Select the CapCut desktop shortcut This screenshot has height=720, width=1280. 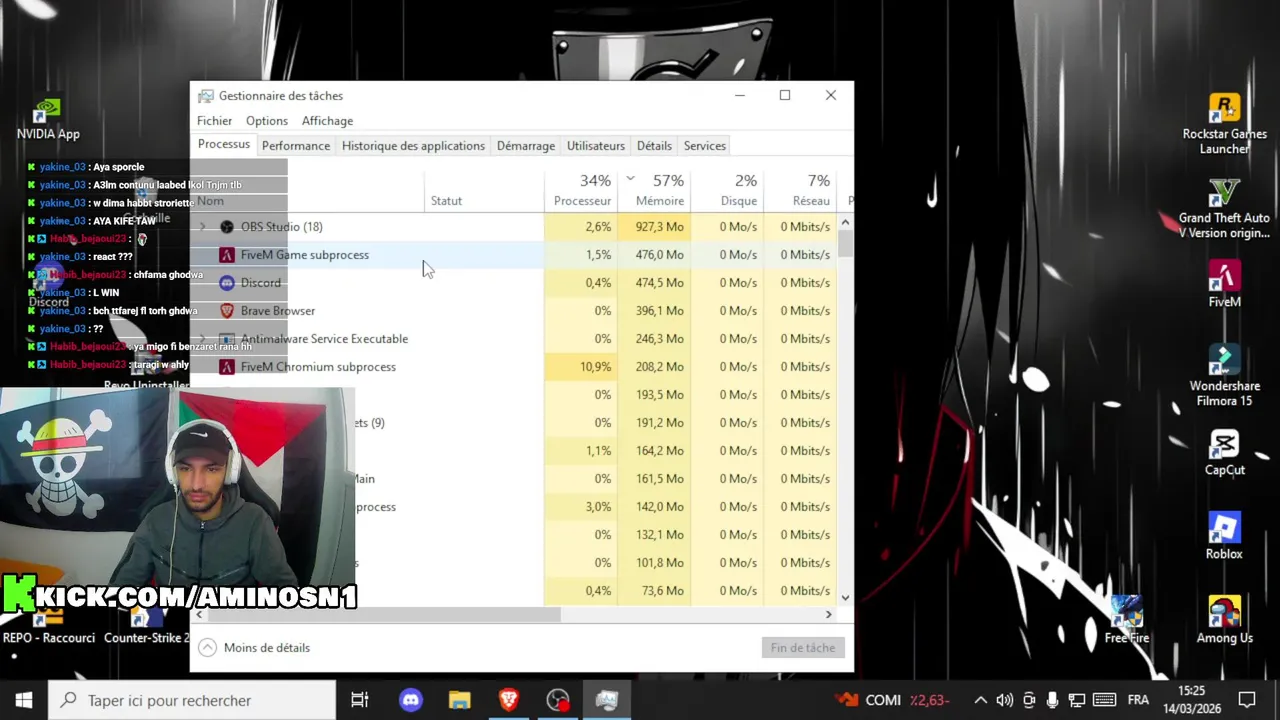pos(1224,452)
